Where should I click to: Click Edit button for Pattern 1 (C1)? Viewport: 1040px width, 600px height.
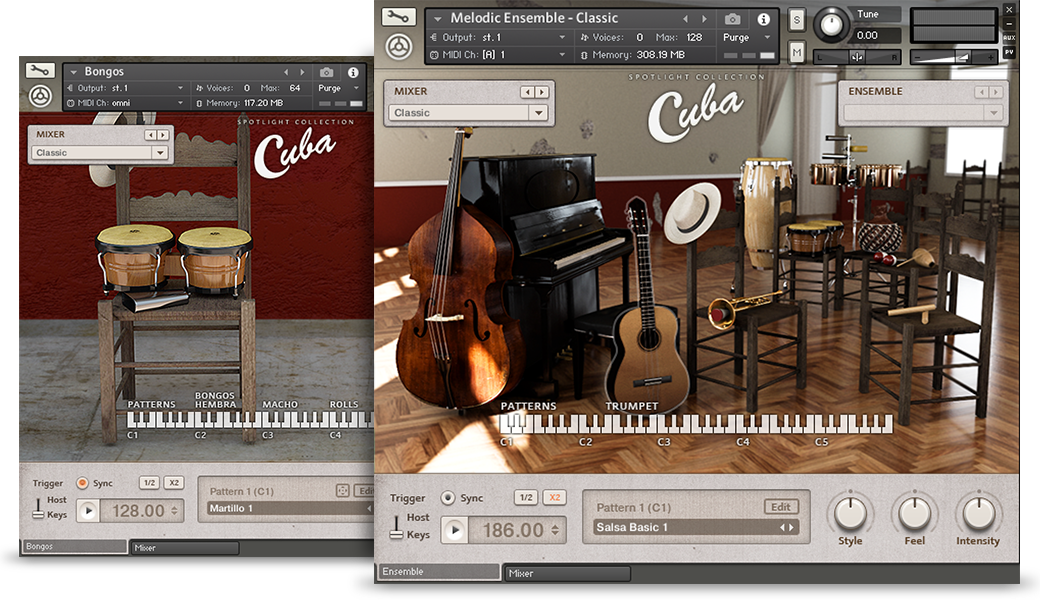pos(781,507)
